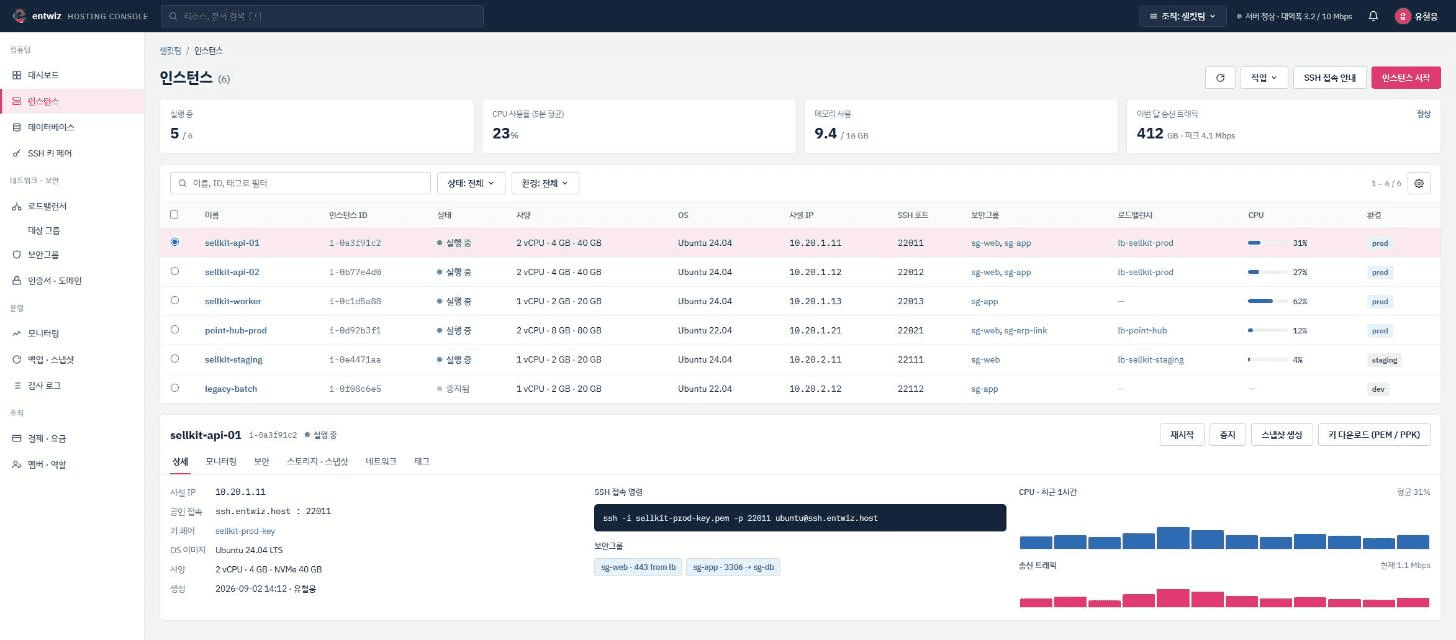Open 데이터베이스 via its database icon
Image resolution: width=1456 pixels, height=640 pixels.
click(x=16, y=127)
